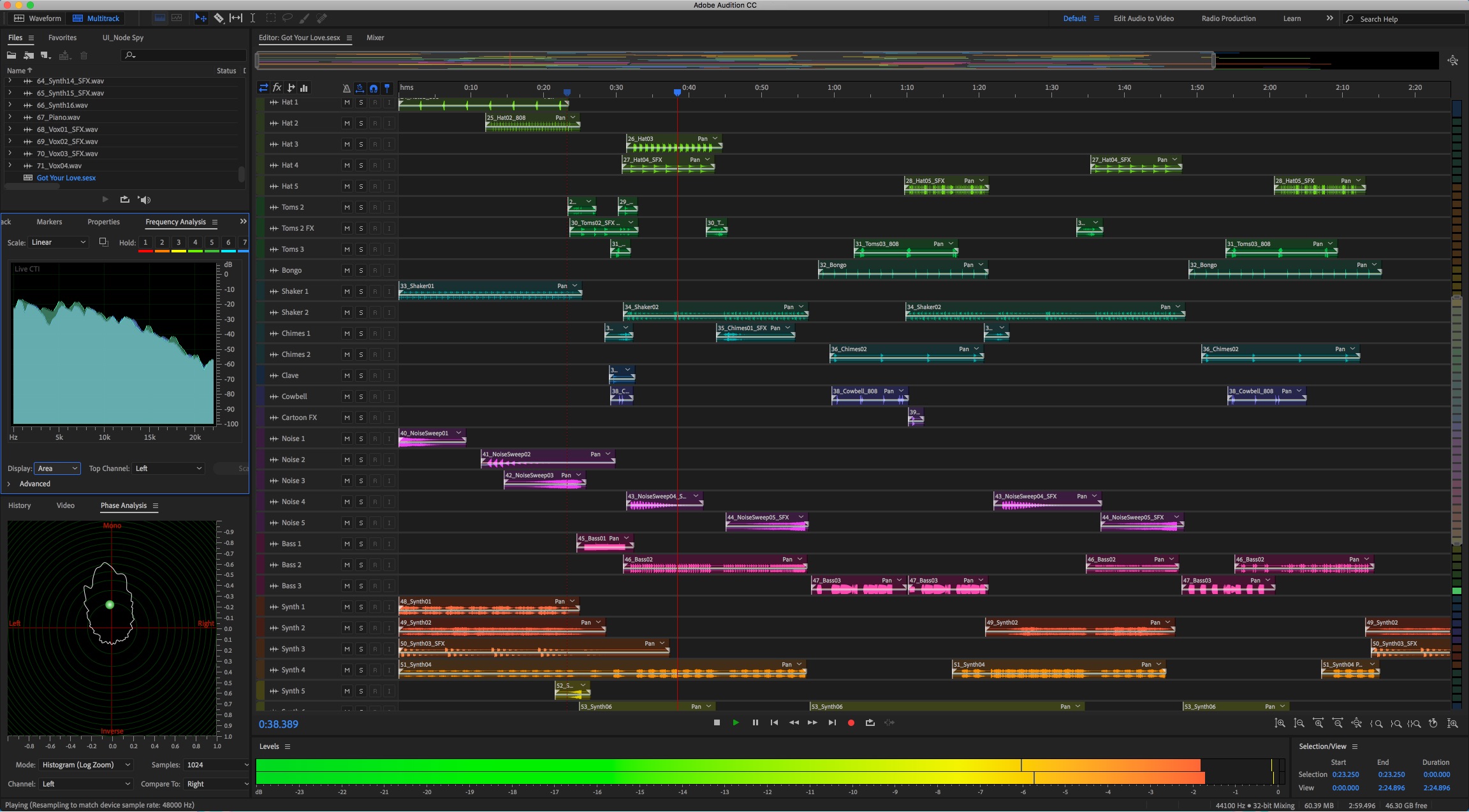Select the Time Selection tool

click(252, 18)
